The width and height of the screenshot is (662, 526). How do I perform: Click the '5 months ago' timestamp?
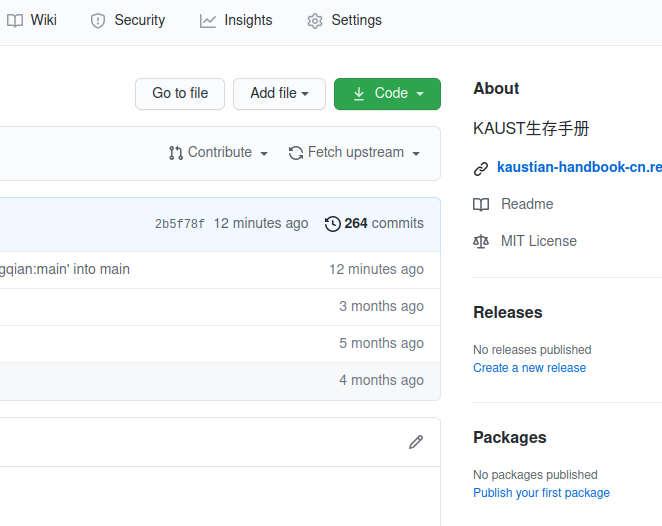point(381,343)
